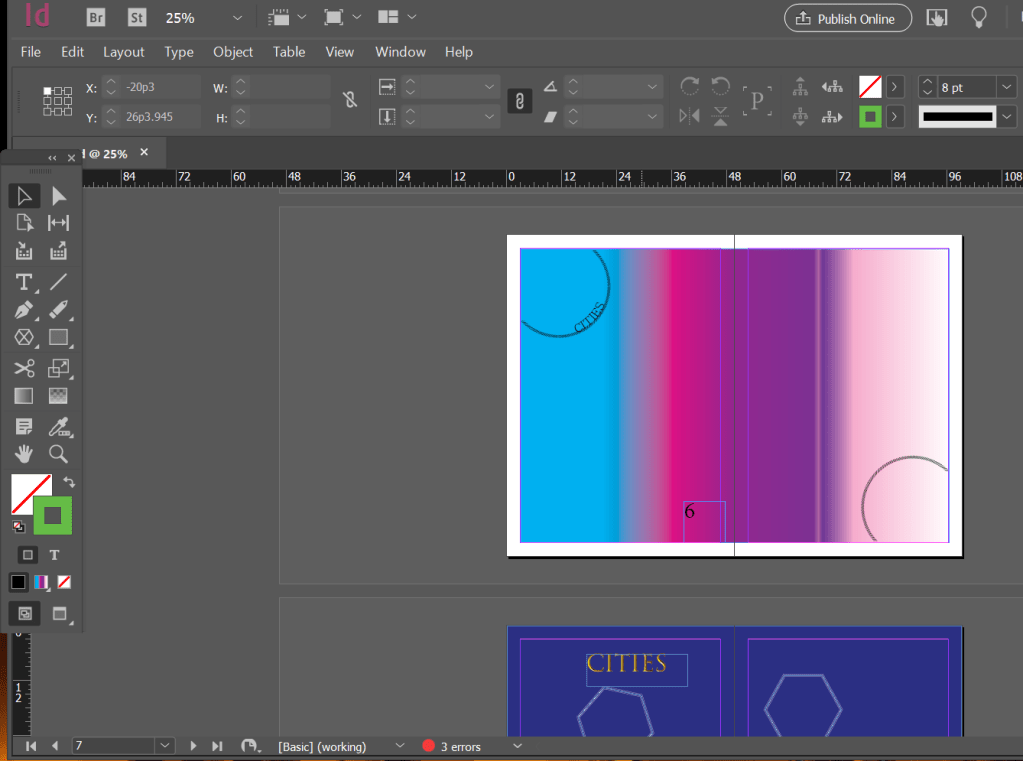
Task: Open the page number dropdown
Action: pyautogui.click(x=165, y=746)
